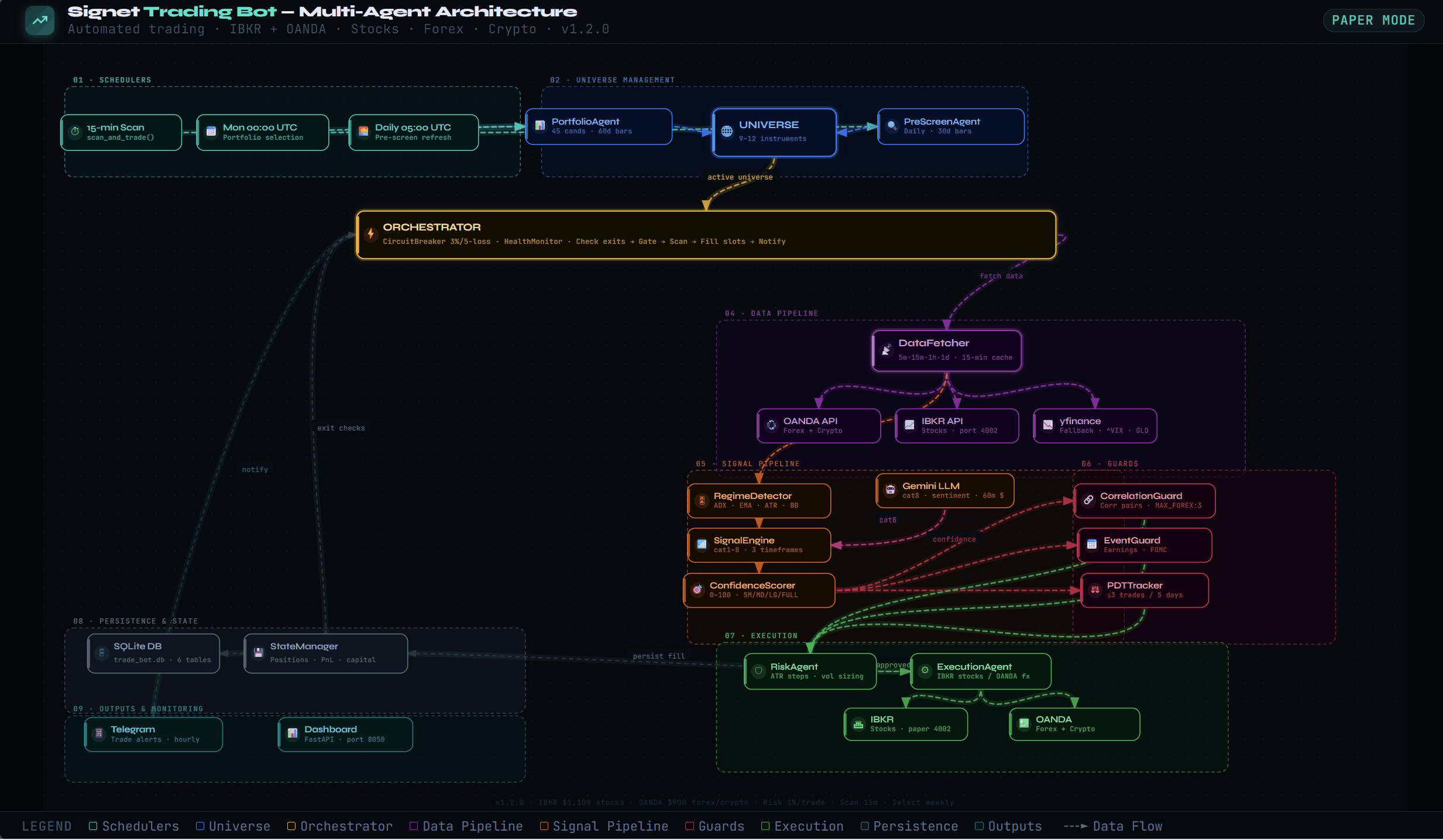Collapse the 01 SCHEDULERS group
This screenshot has height=840, width=1443.
tap(112, 80)
